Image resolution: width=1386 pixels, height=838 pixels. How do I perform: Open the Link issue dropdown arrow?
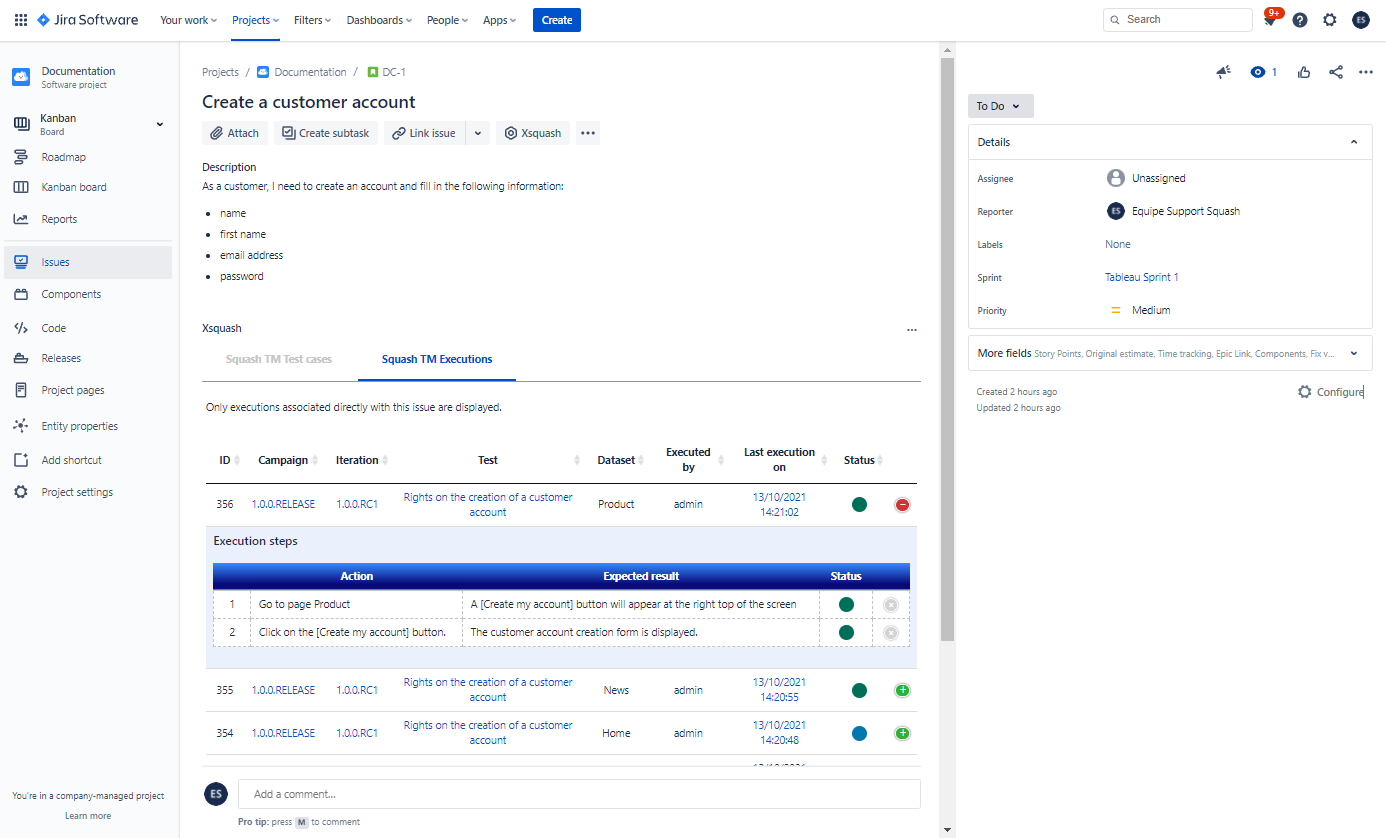tap(478, 133)
